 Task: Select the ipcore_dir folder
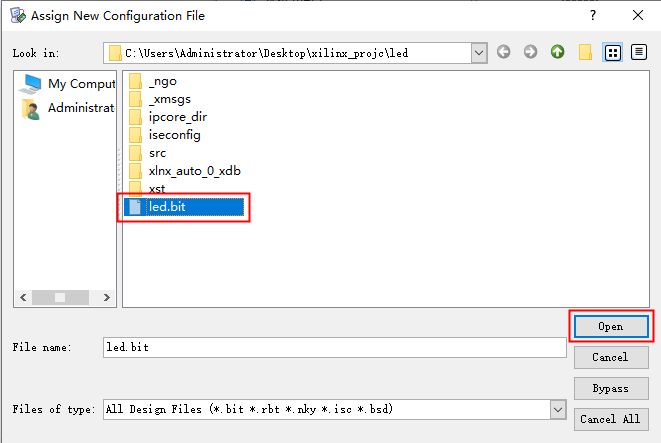(177, 117)
